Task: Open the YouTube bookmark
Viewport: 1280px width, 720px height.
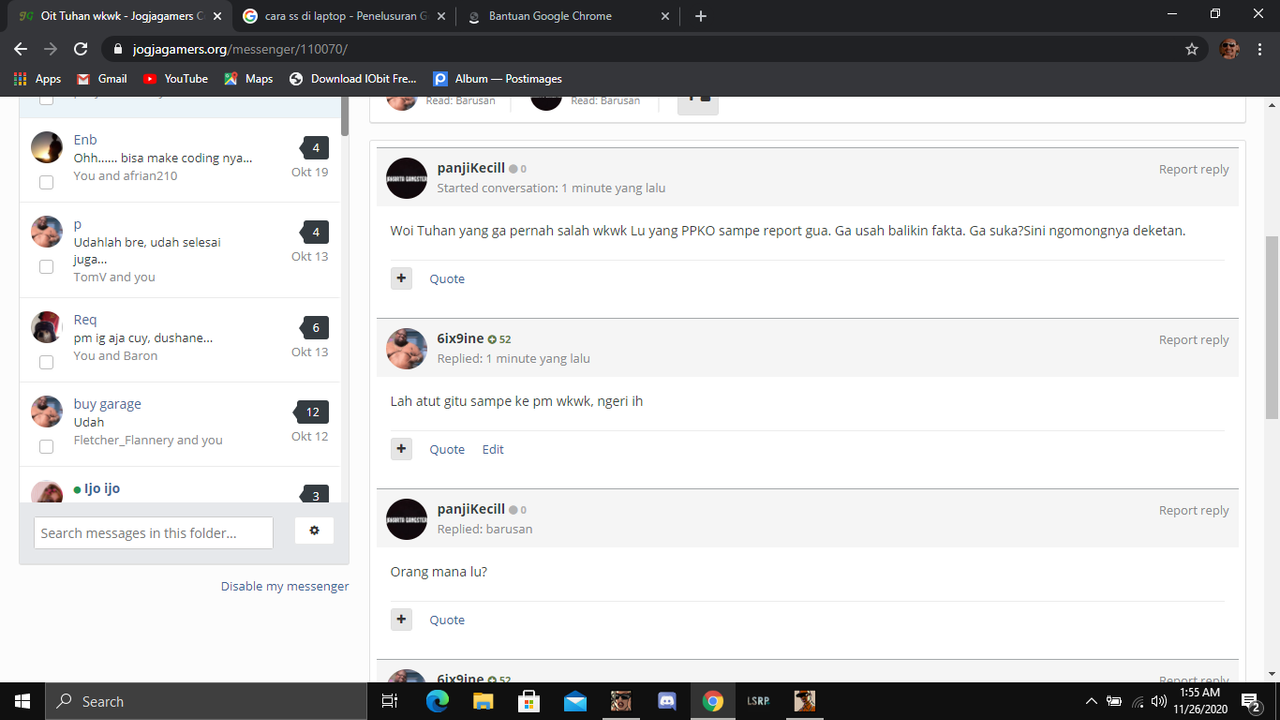Action: pos(175,79)
